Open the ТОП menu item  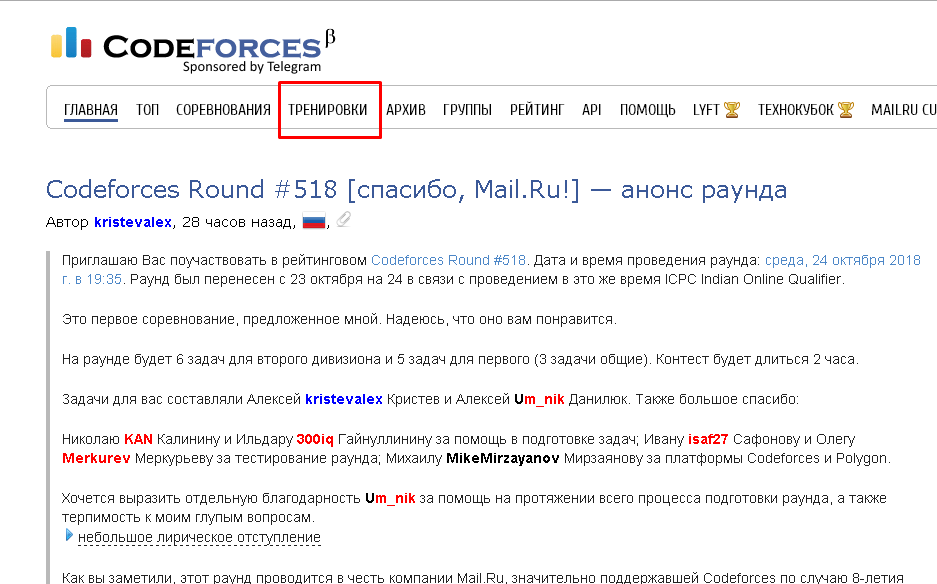[x=147, y=110]
